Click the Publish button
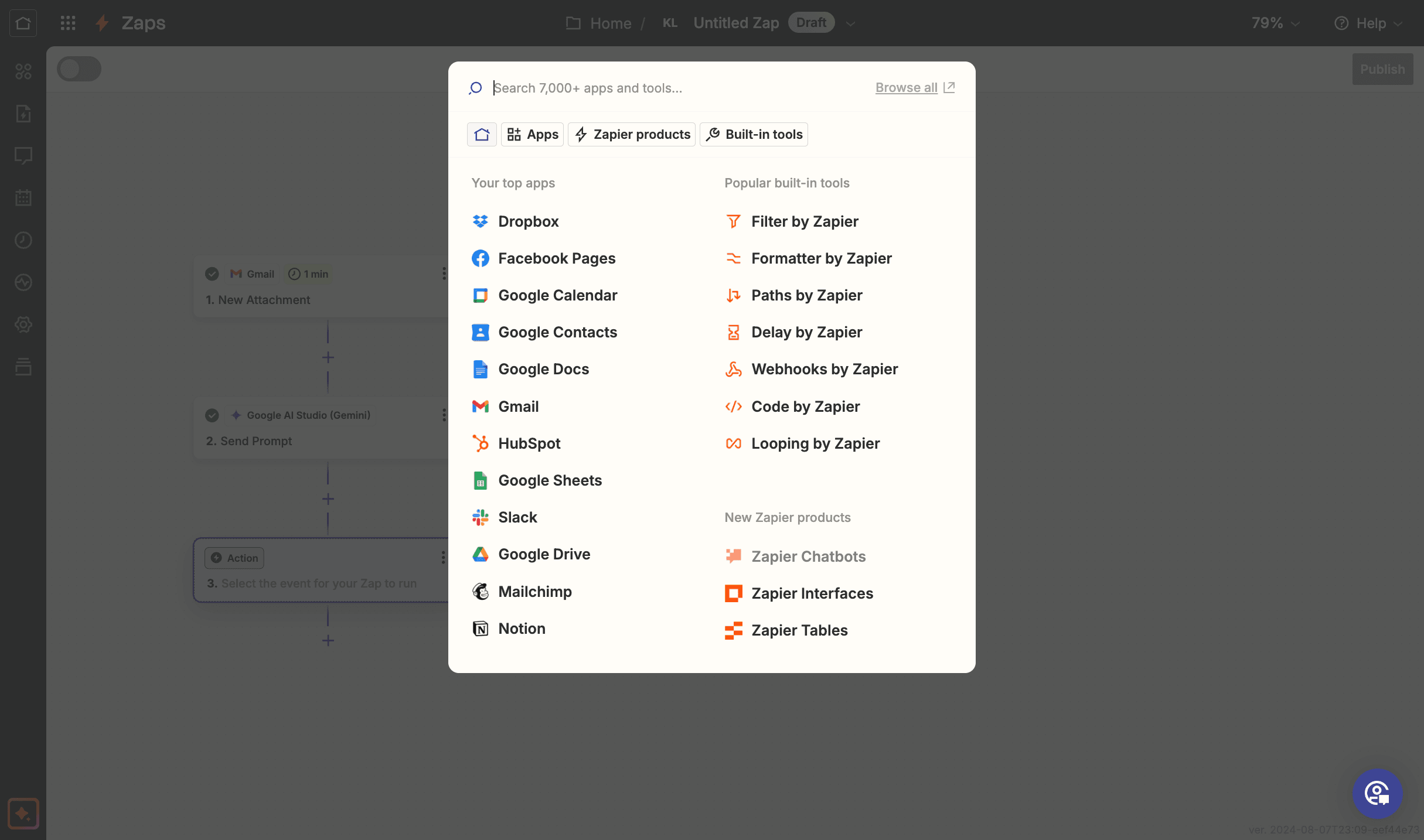Viewport: 1424px width, 840px height. click(1382, 69)
